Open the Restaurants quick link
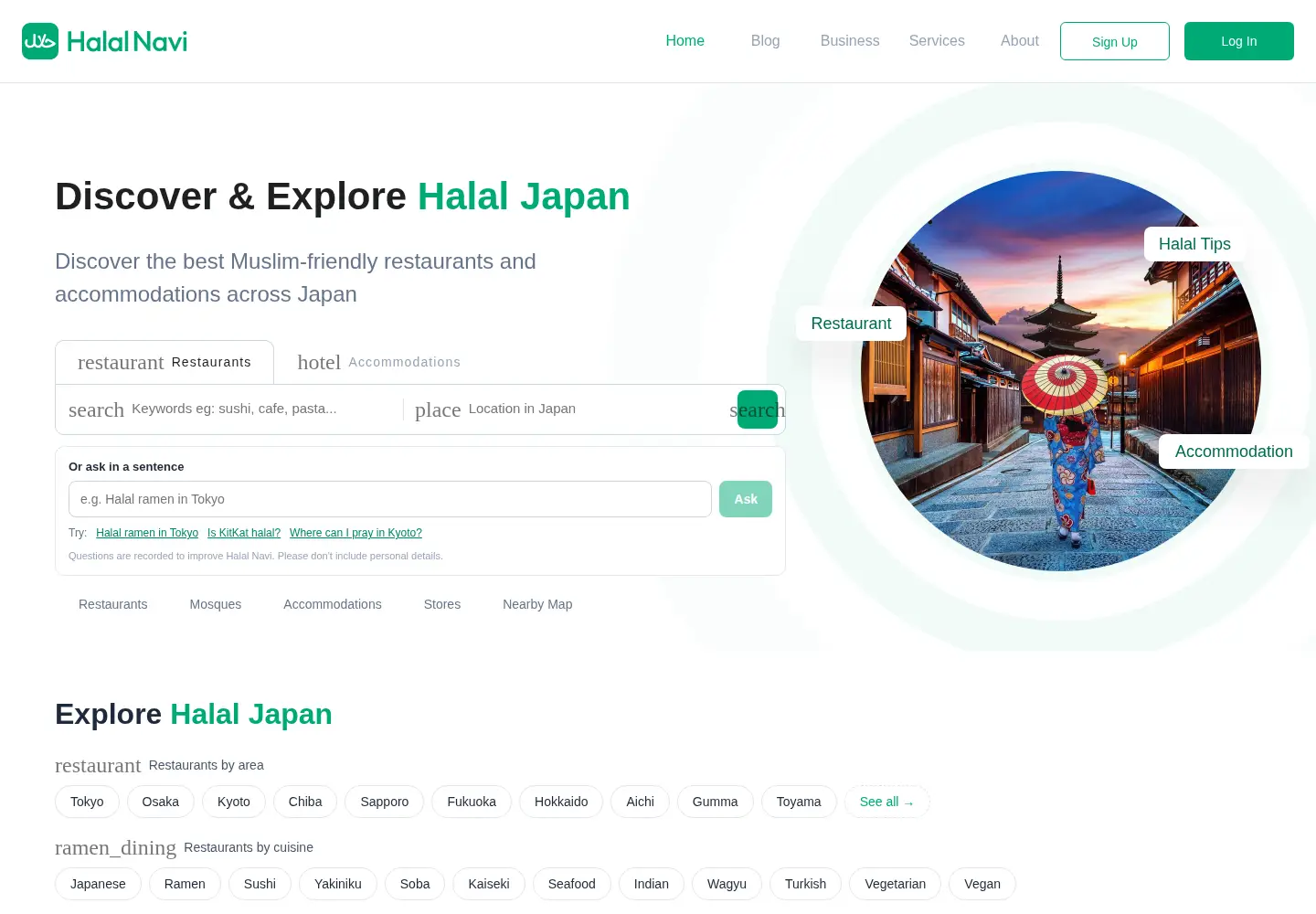The image size is (1316, 914). coord(113,604)
